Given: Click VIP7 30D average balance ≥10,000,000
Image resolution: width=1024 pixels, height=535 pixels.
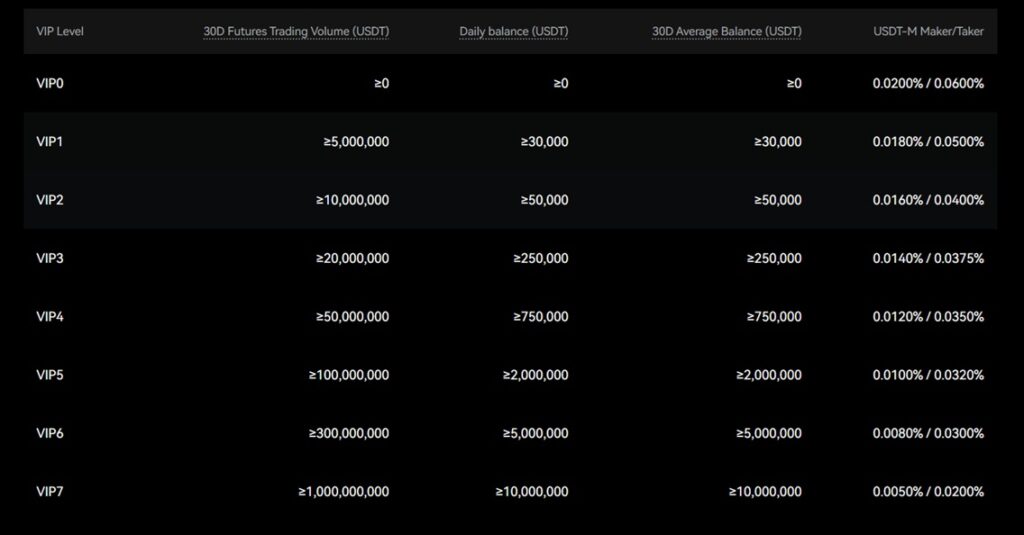Looking at the screenshot, I should coord(765,491).
